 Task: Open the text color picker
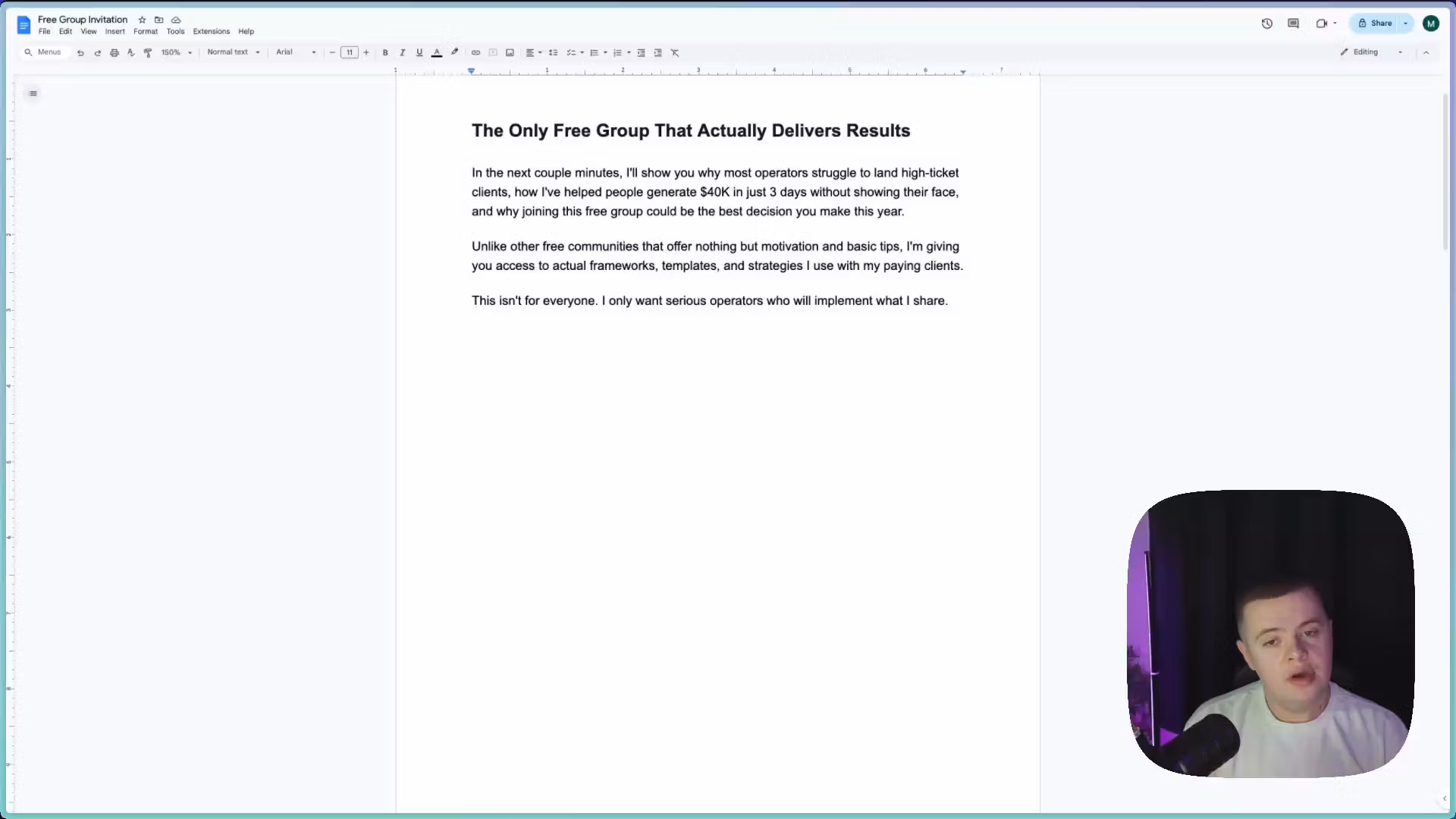(437, 53)
